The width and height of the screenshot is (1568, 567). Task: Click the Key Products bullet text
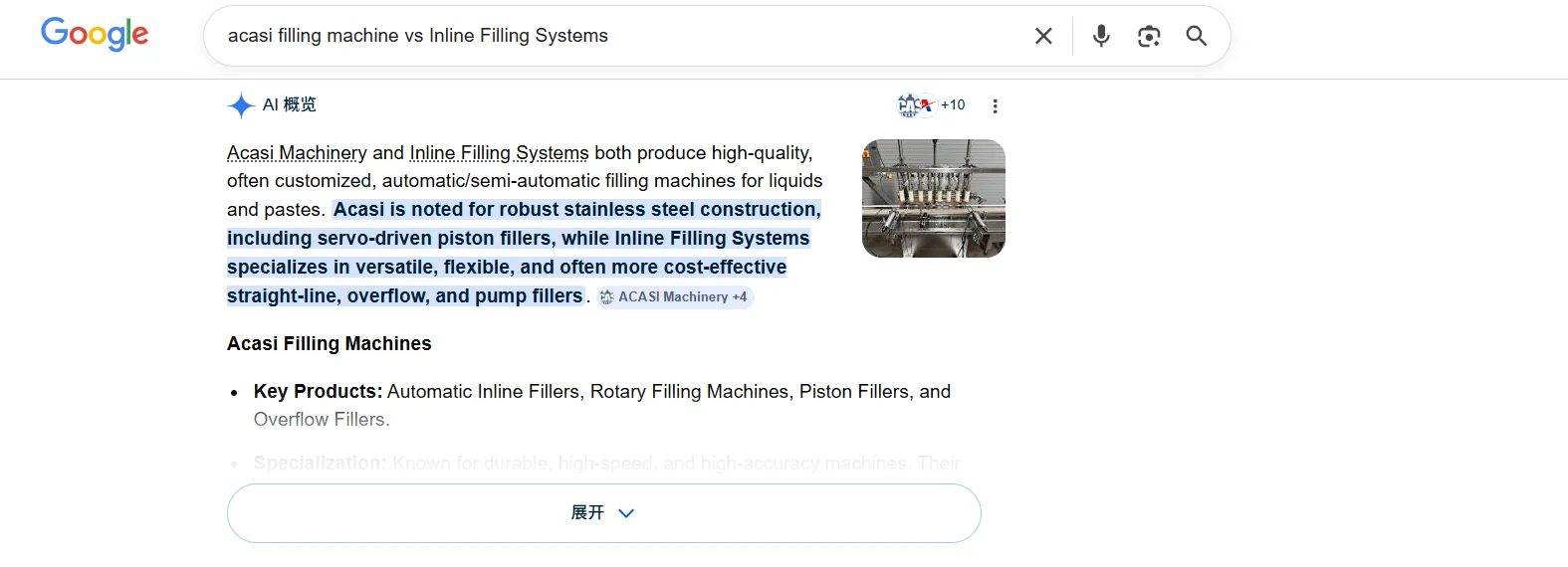(602, 405)
